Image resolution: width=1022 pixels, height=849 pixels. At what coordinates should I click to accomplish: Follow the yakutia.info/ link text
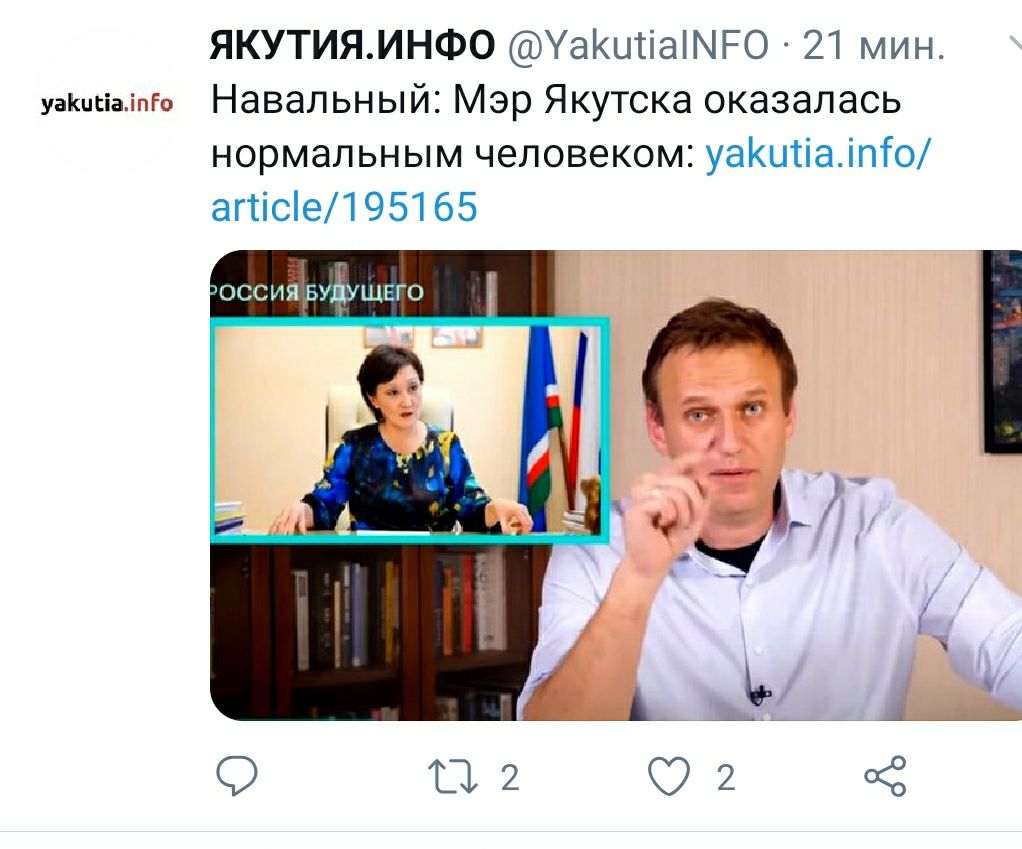(x=819, y=154)
